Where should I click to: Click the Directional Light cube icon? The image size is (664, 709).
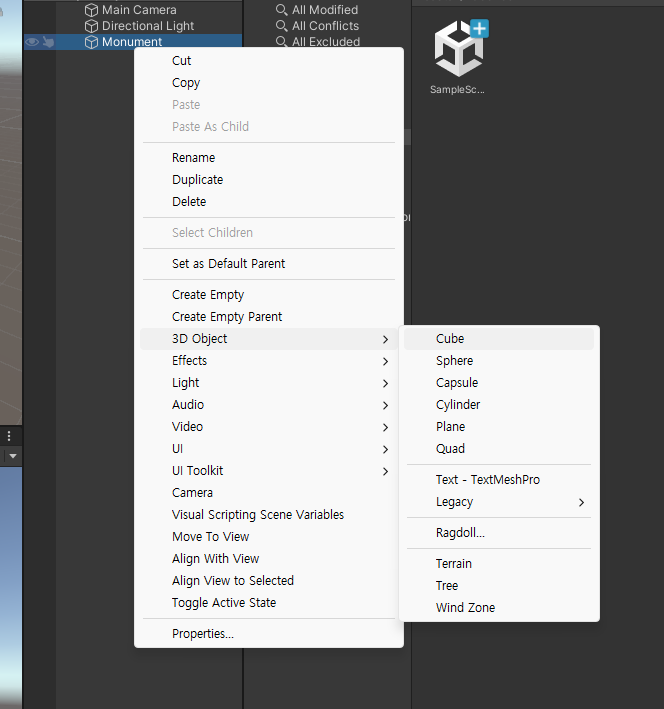[x=91, y=26]
